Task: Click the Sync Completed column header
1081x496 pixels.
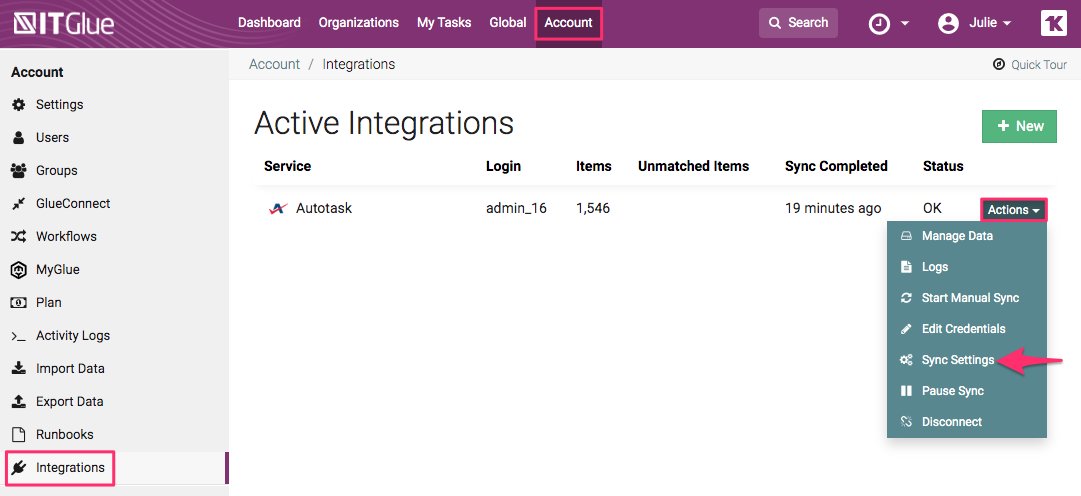Action: (x=836, y=166)
